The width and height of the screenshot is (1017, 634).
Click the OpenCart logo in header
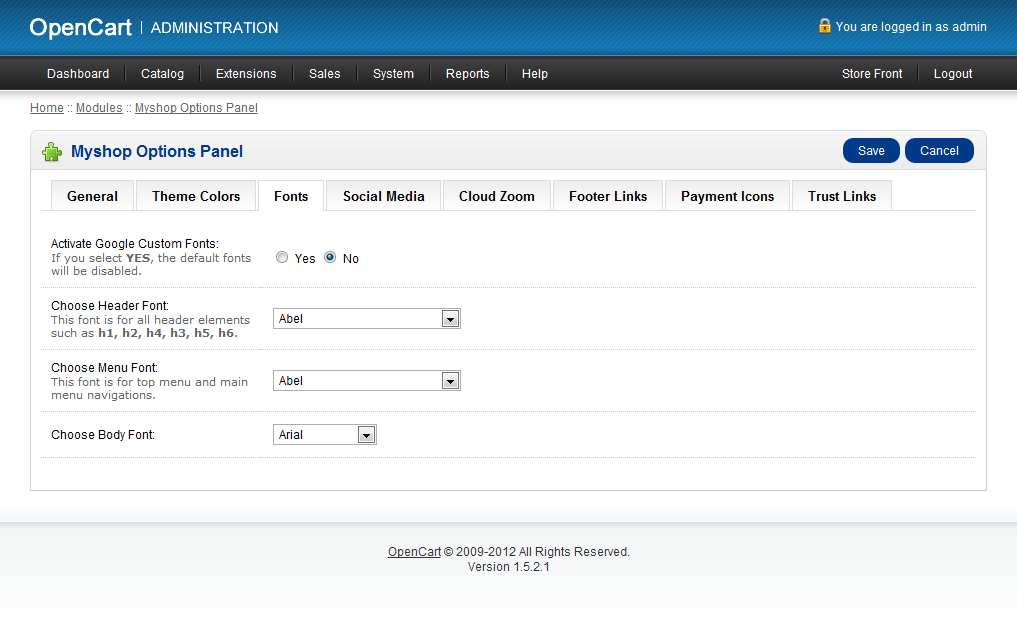point(80,27)
